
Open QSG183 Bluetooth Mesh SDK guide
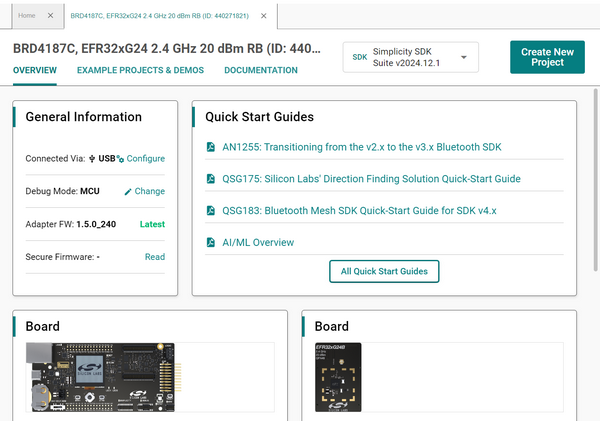coord(359,210)
